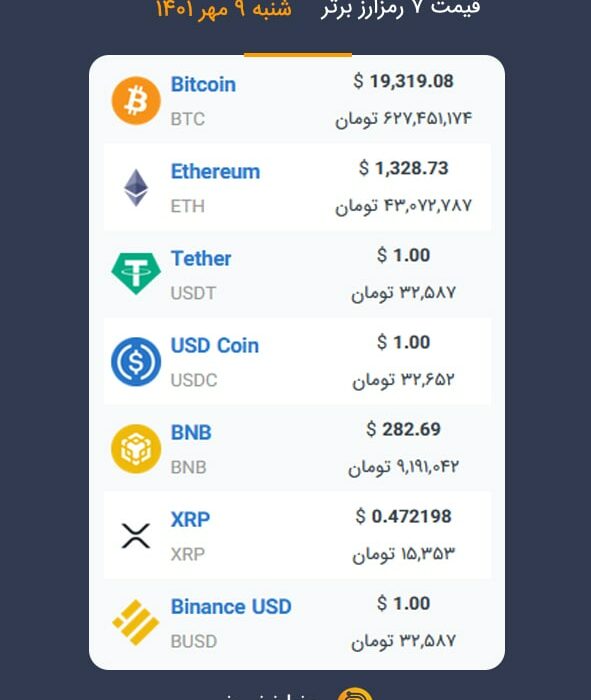591x700 pixels.
Task: Click the orange logo at bottom edge
Action: pos(355,694)
